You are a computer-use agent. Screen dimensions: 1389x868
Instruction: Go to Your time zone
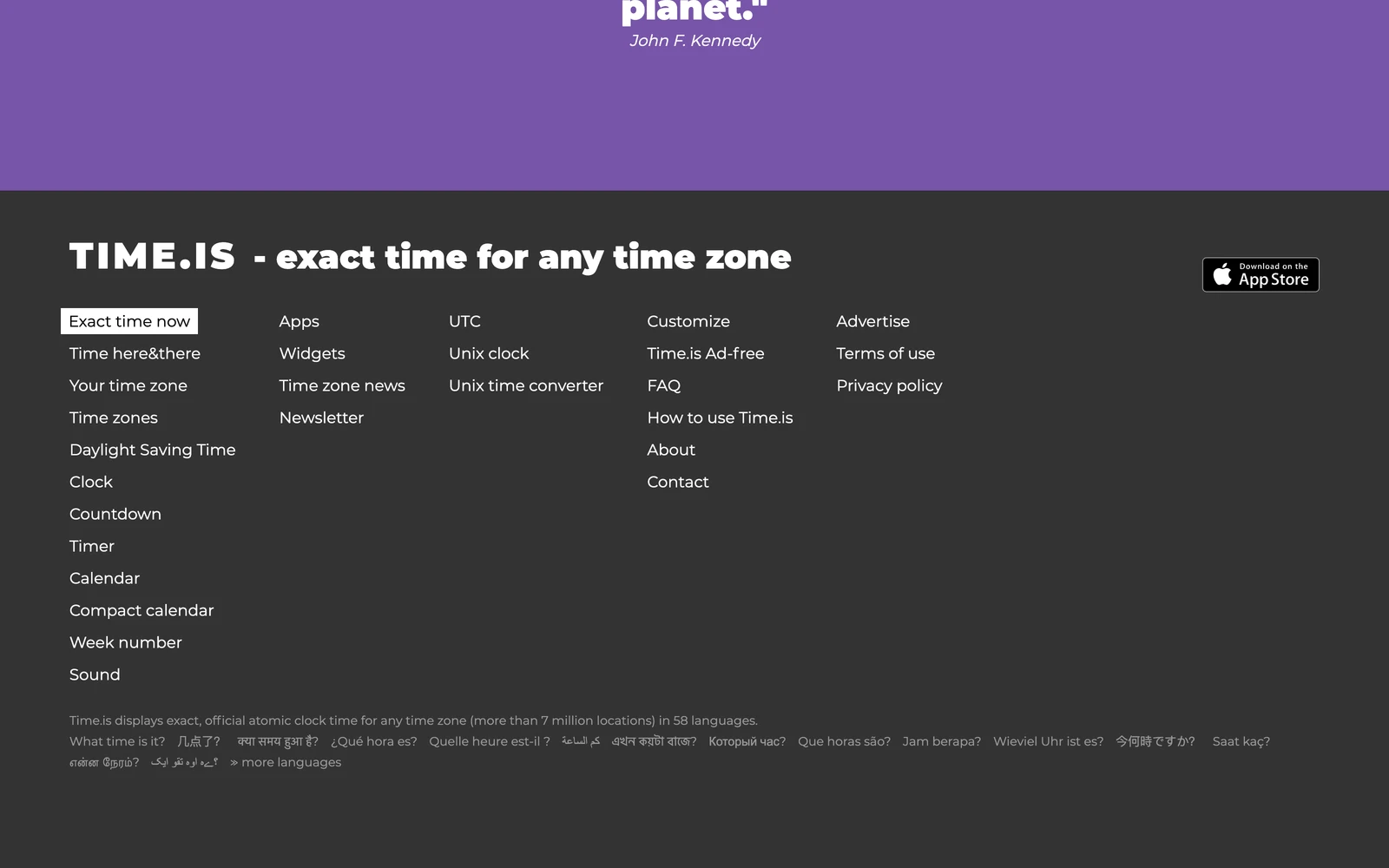coord(128,385)
